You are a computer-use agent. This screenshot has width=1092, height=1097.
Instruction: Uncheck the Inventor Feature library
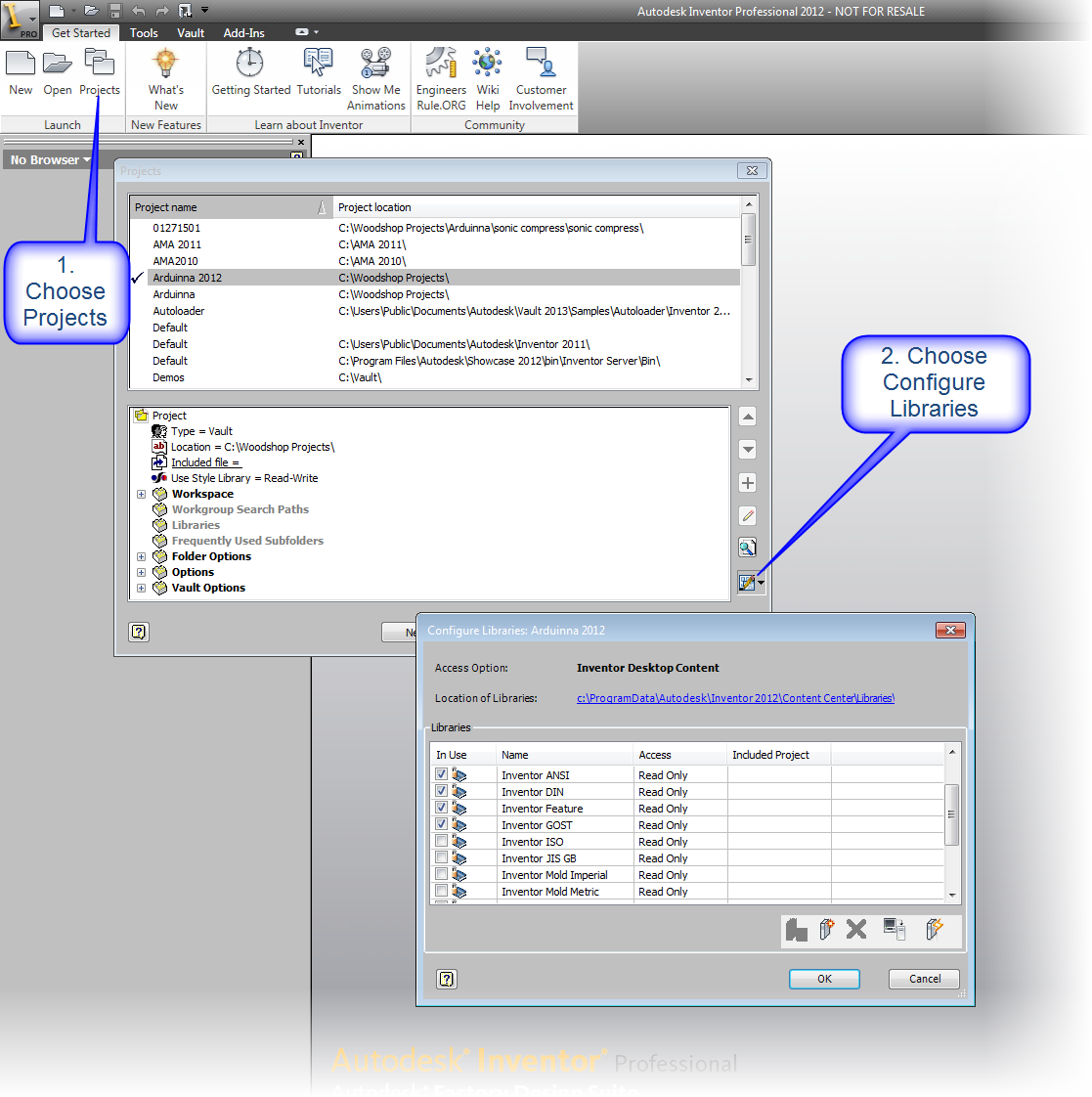coord(441,808)
